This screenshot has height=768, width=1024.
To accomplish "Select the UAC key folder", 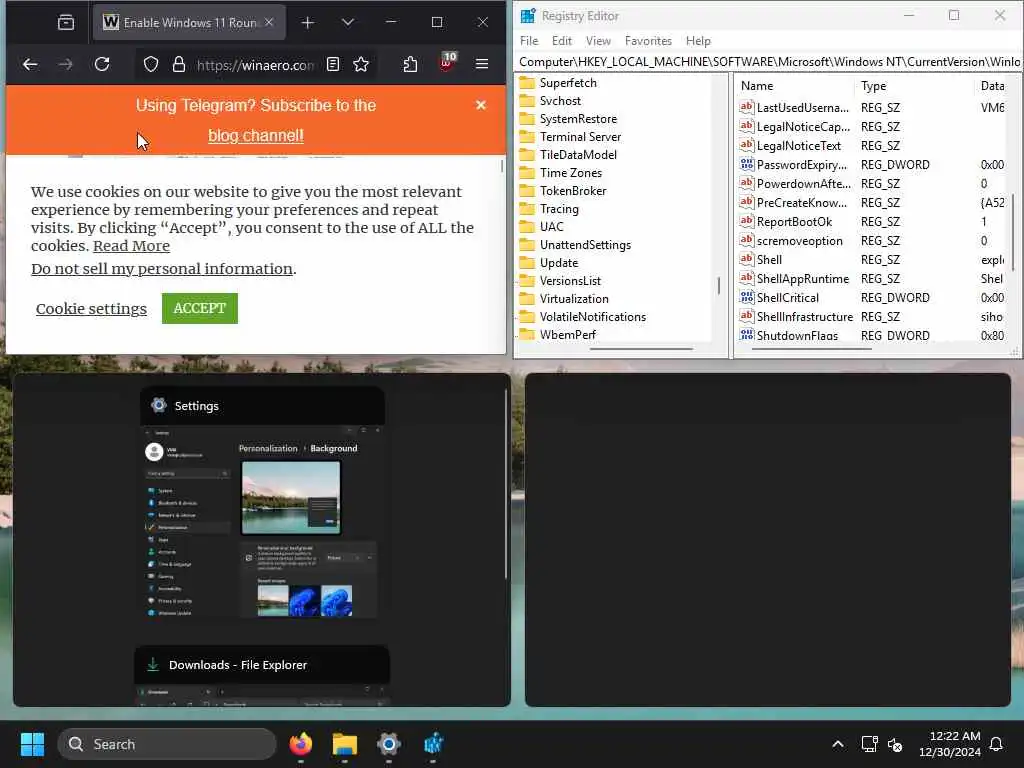I will (551, 227).
